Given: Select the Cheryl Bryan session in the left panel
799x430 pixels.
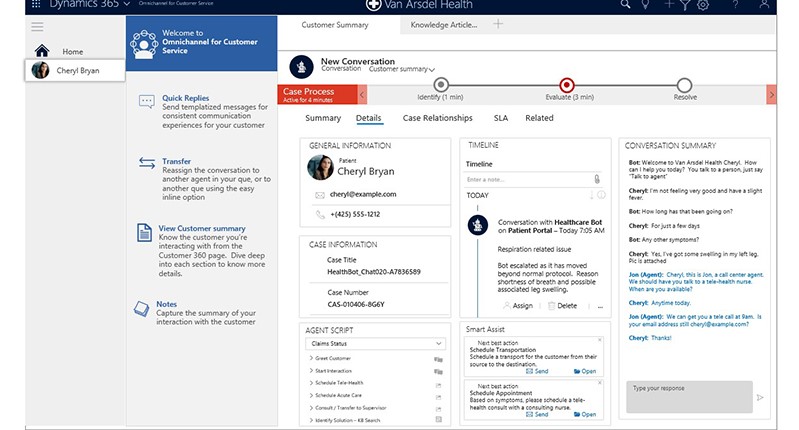Looking at the screenshot, I should tap(75, 70).
